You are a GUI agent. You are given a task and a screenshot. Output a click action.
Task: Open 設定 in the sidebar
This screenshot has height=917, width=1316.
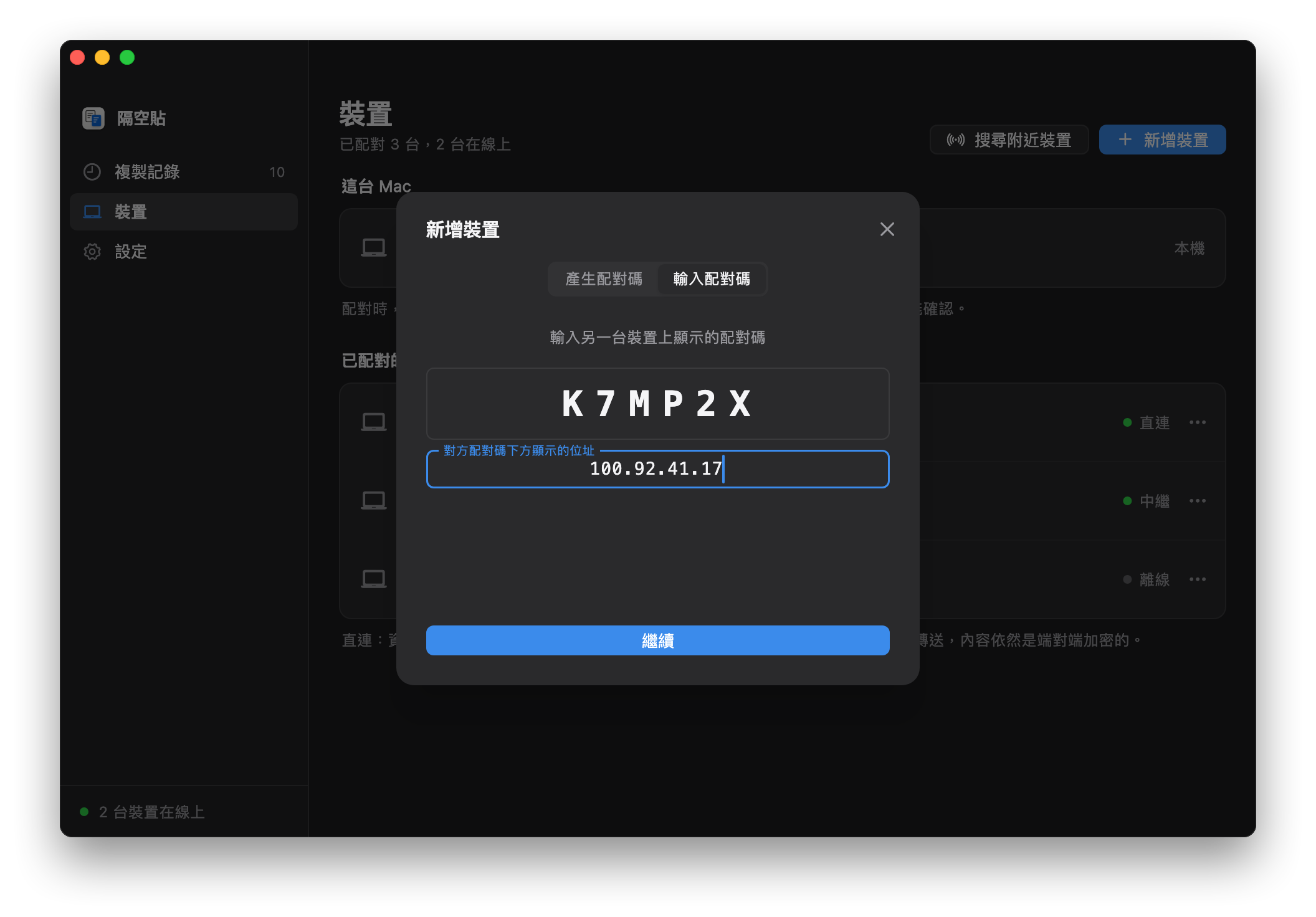[184, 252]
